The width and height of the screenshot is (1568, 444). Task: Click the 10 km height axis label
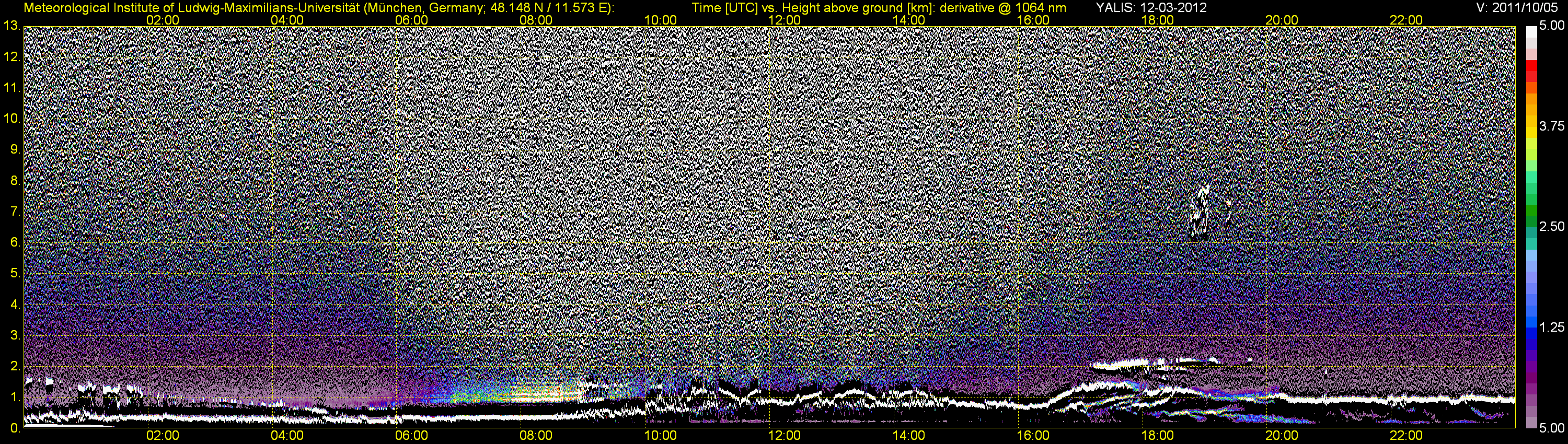point(11,119)
